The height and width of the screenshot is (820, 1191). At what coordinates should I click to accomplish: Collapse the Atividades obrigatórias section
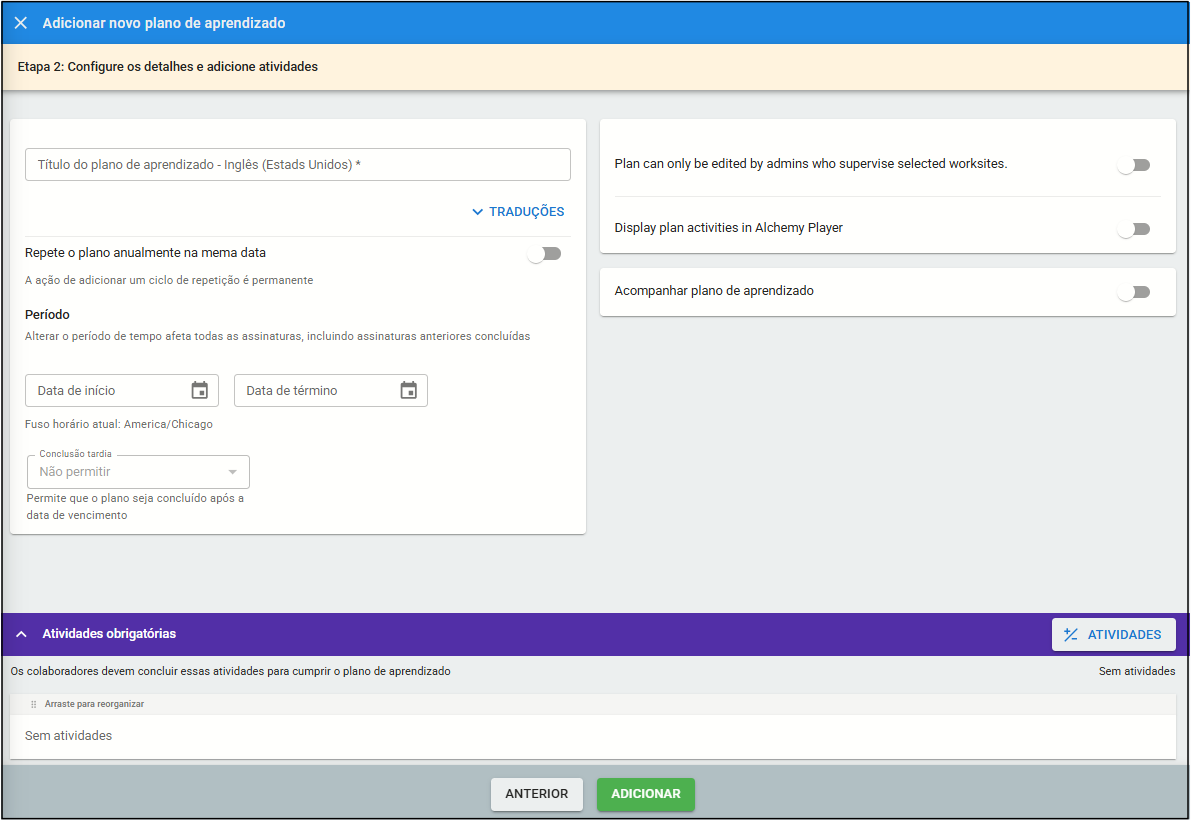[x=21, y=634]
